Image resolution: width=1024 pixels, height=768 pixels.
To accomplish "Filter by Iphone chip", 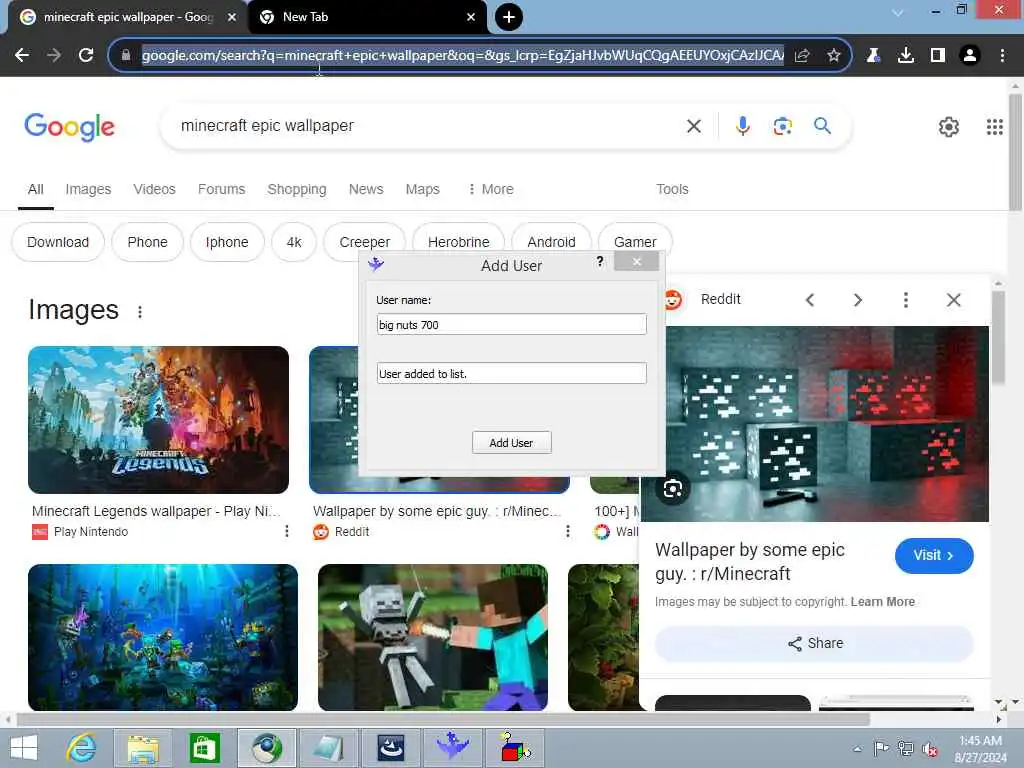I will [227, 242].
